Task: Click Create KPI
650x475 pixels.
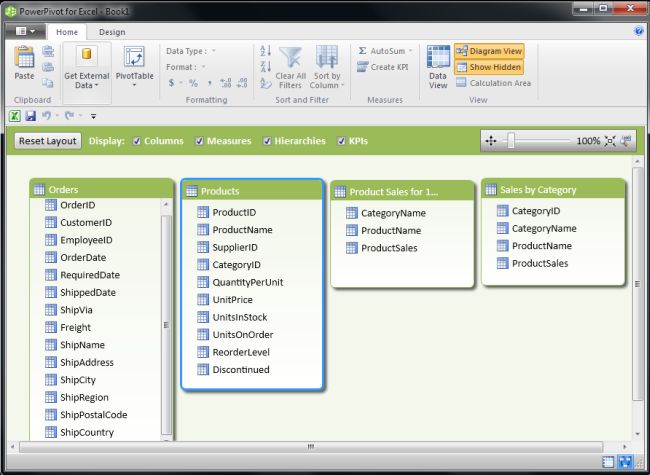Action: click(383, 67)
